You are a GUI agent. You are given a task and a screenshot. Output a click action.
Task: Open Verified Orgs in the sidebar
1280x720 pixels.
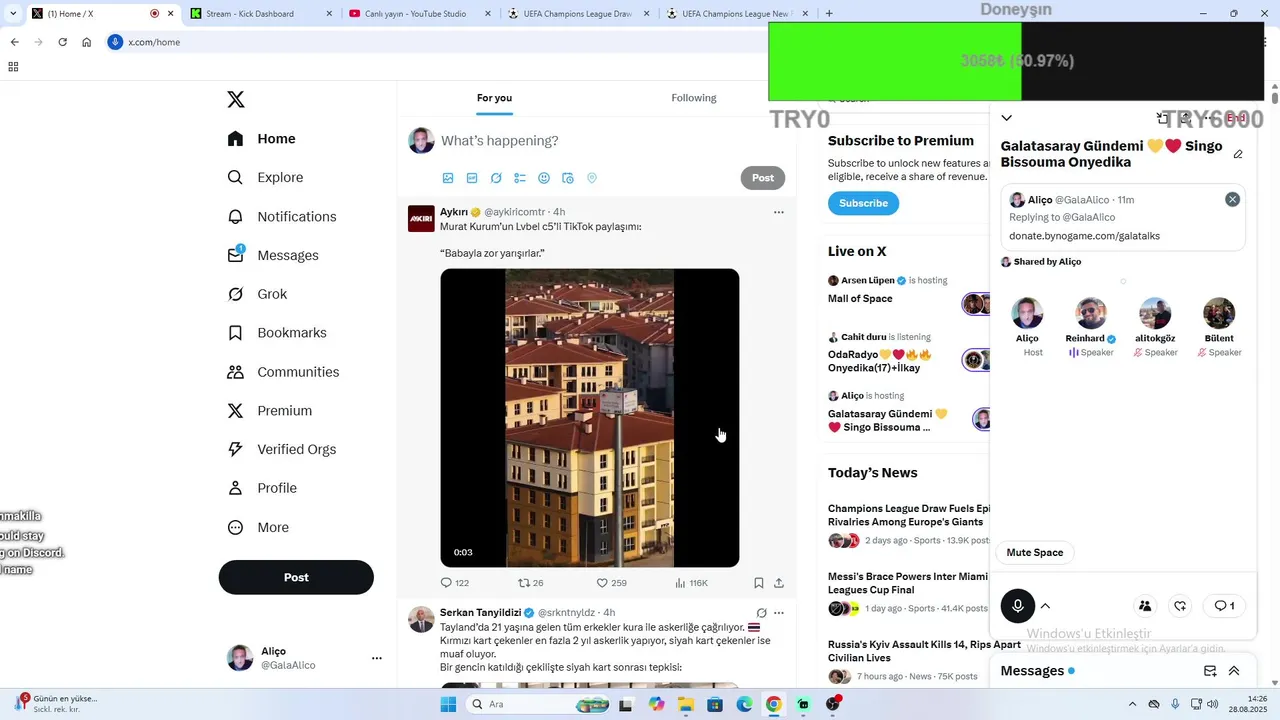282,450
